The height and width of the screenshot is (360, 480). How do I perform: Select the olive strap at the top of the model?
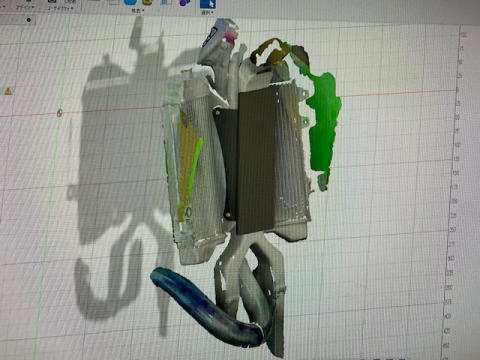click(x=270, y=52)
